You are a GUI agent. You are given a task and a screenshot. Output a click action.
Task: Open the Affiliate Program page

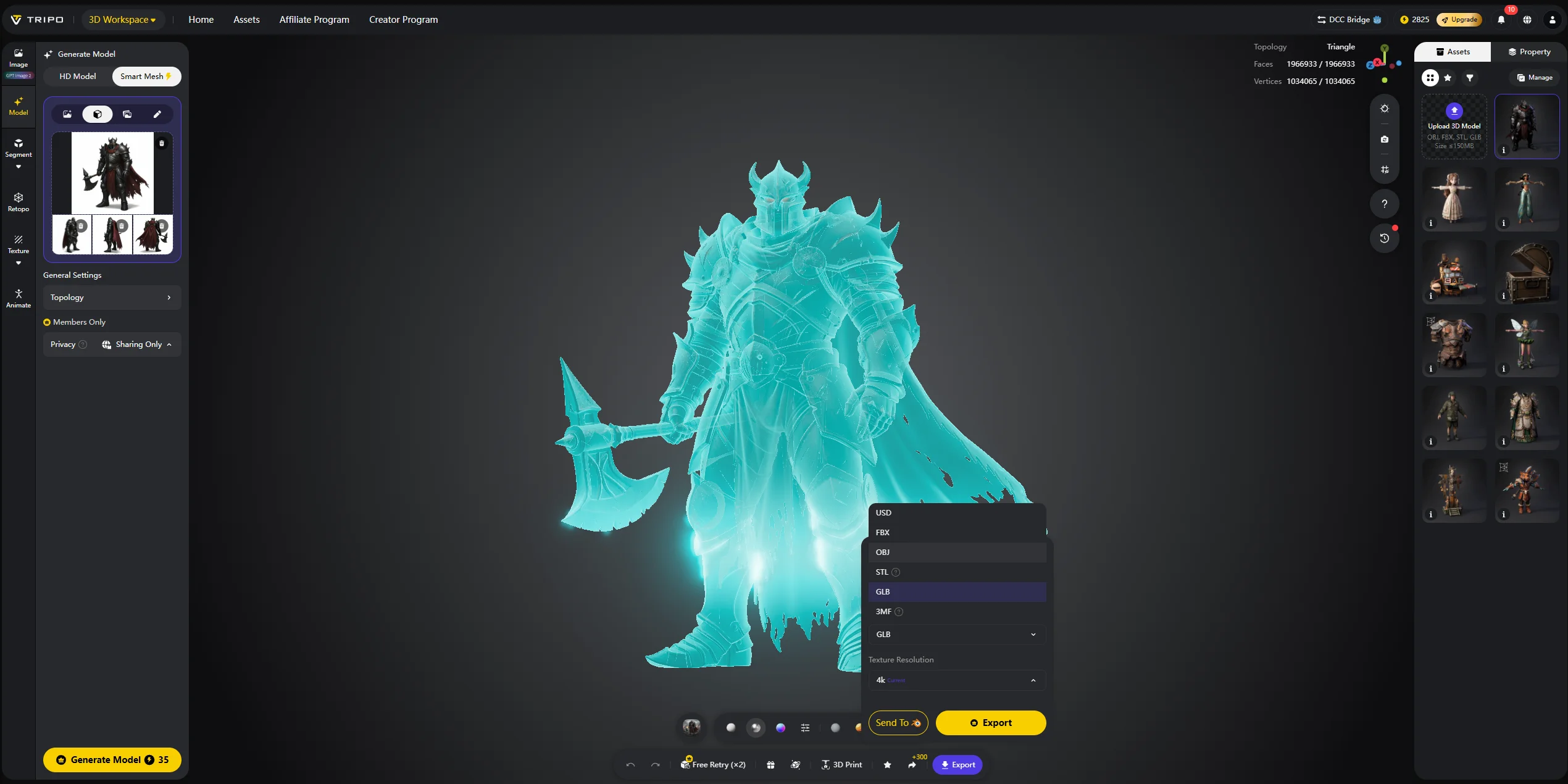[314, 20]
